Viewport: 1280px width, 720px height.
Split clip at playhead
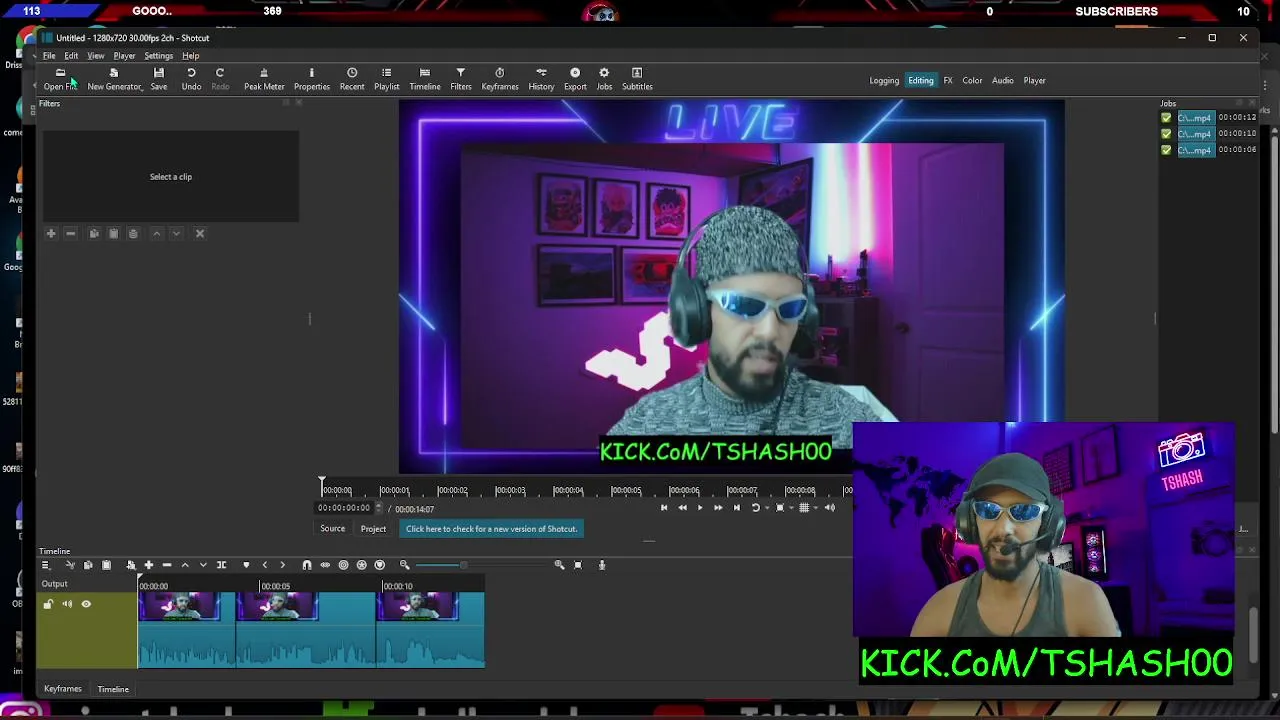click(222, 565)
